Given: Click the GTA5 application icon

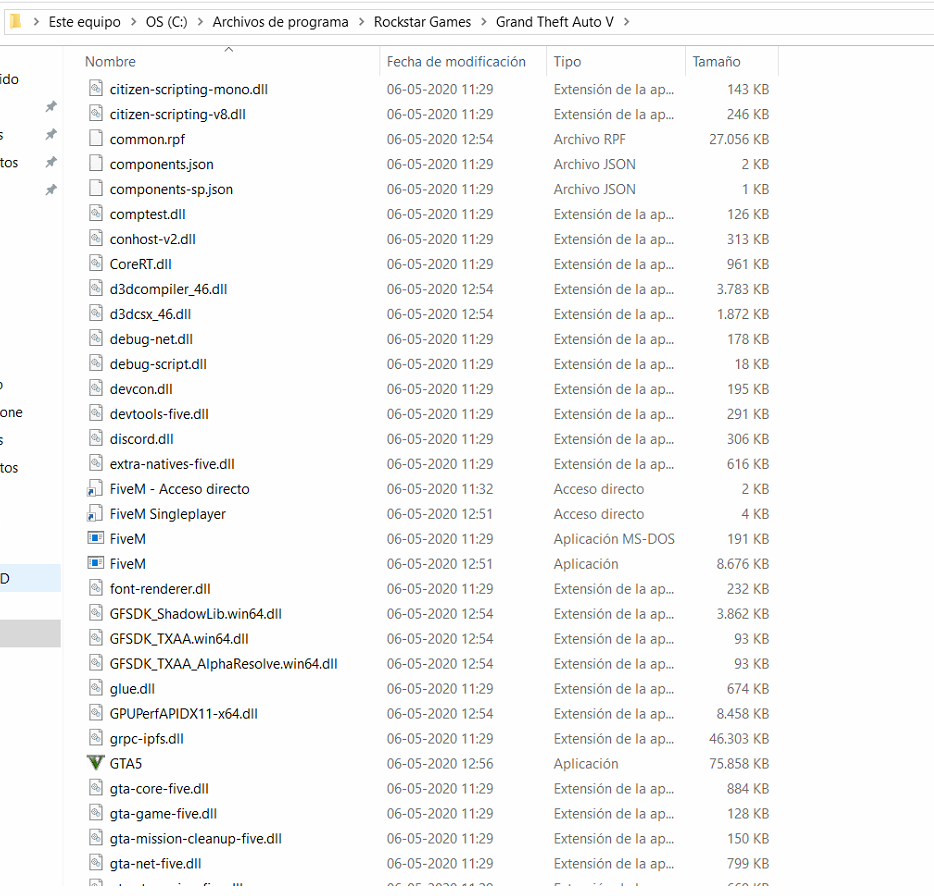Looking at the screenshot, I should tap(95, 764).
